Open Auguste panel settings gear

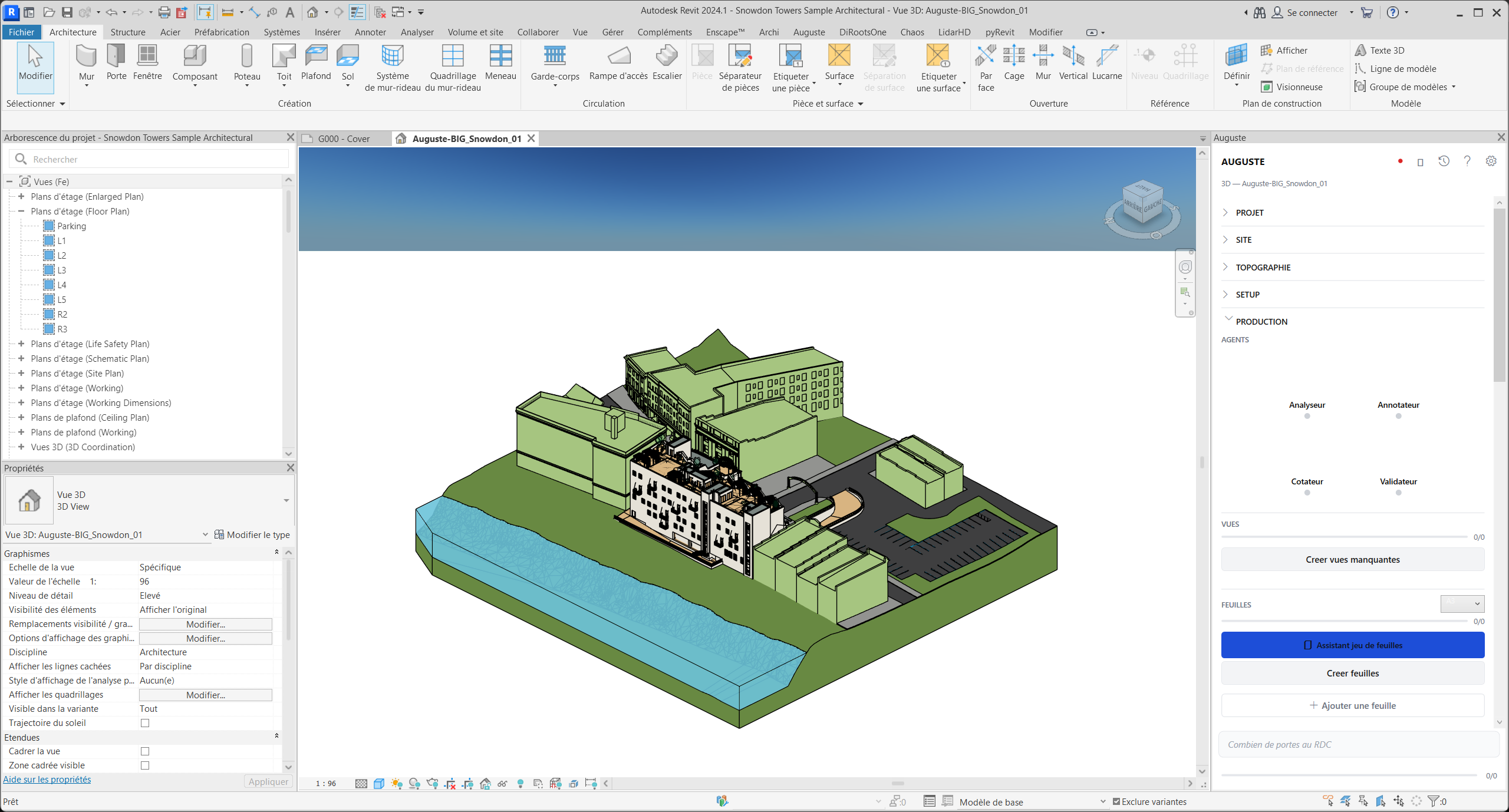click(1491, 161)
